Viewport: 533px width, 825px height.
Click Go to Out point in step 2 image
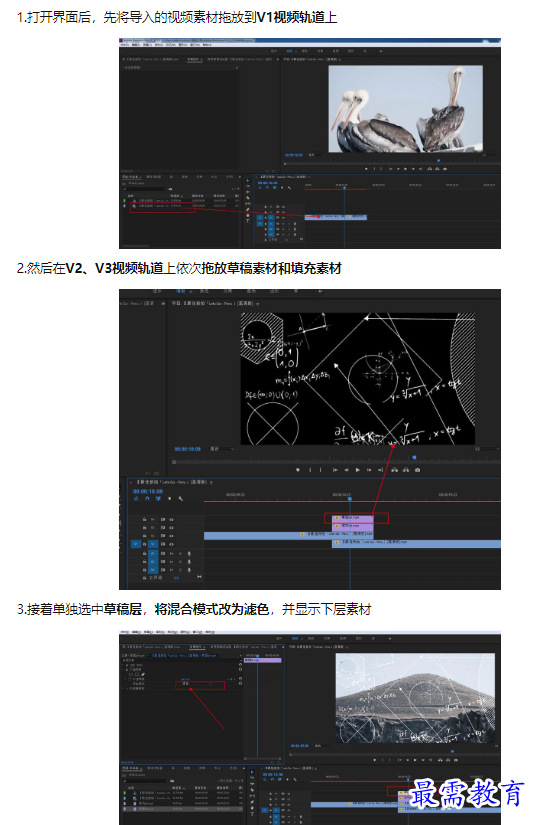[380, 470]
